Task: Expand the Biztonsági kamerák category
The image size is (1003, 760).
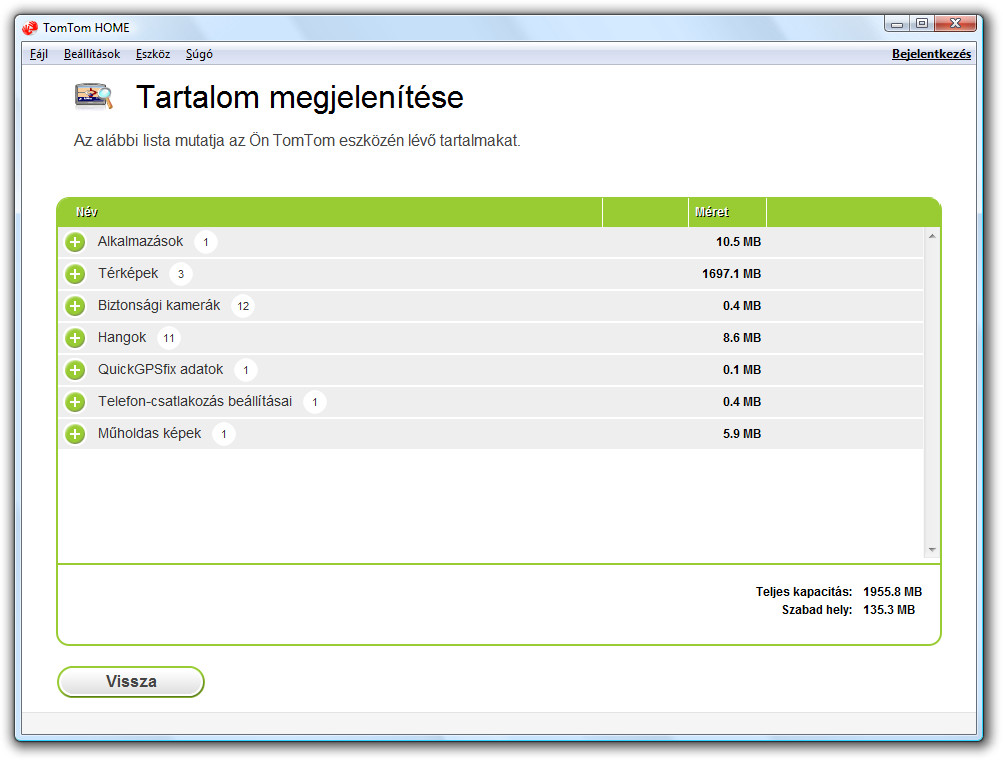Action: (75, 306)
